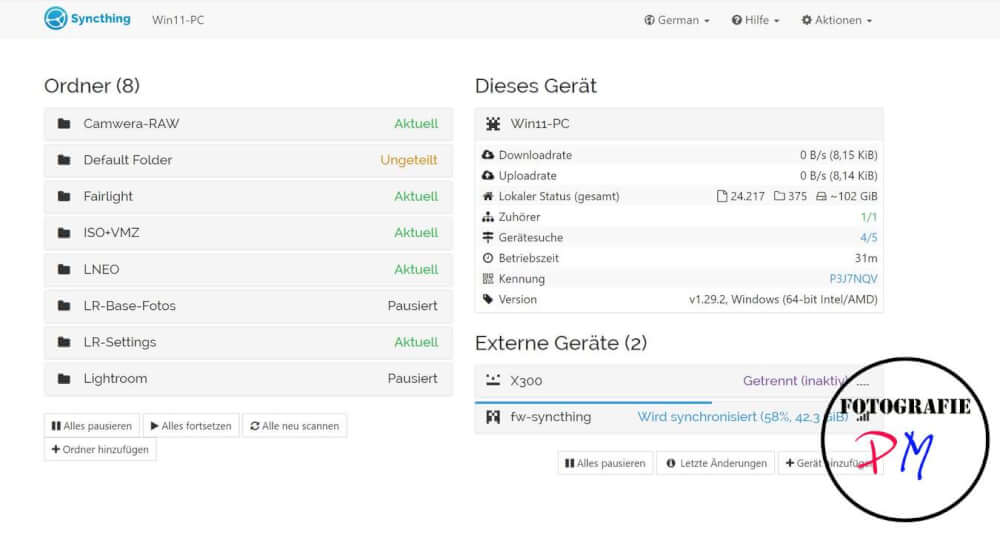1000x538 pixels.
Task: Expand the LR-Settings folder row
Action: pos(249,342)
